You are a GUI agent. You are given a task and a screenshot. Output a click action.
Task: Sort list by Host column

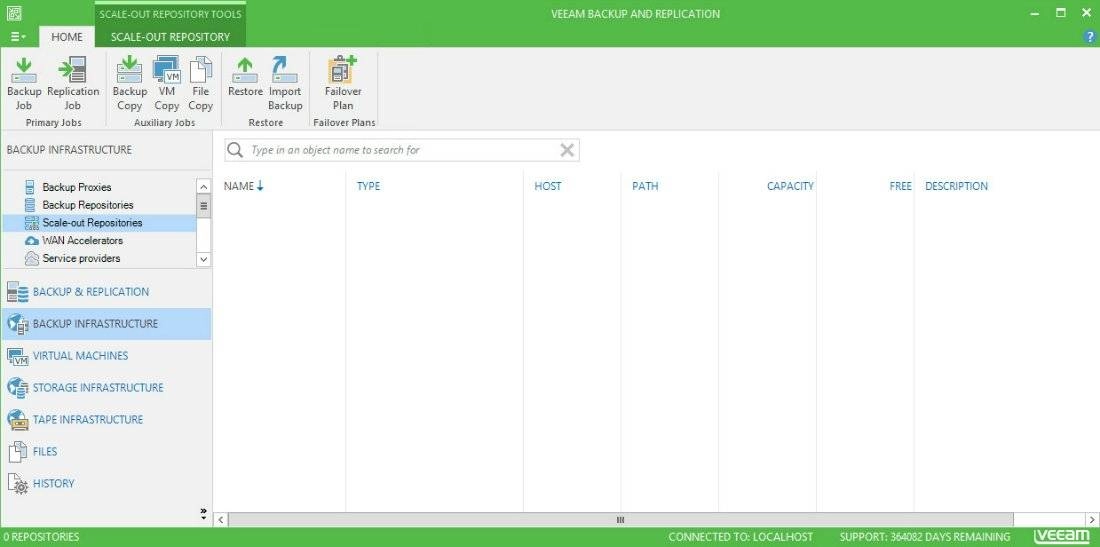coord(548,186)
